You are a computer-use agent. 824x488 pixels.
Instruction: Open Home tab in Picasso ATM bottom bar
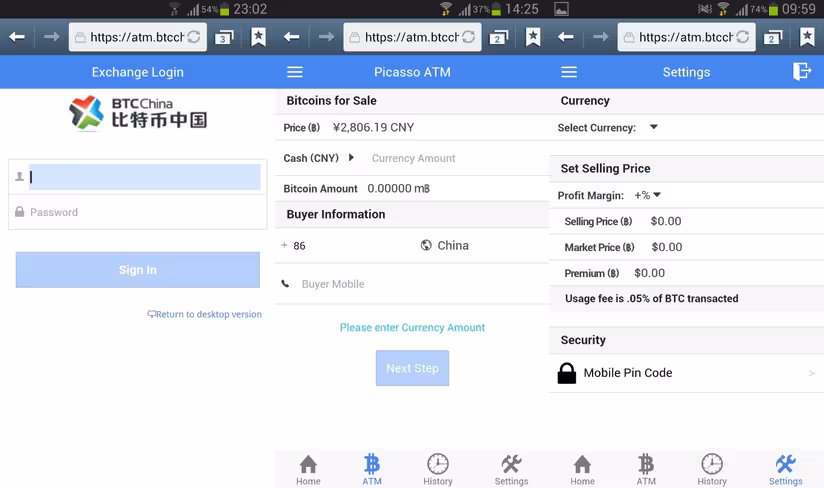click(x=308, y=470)
